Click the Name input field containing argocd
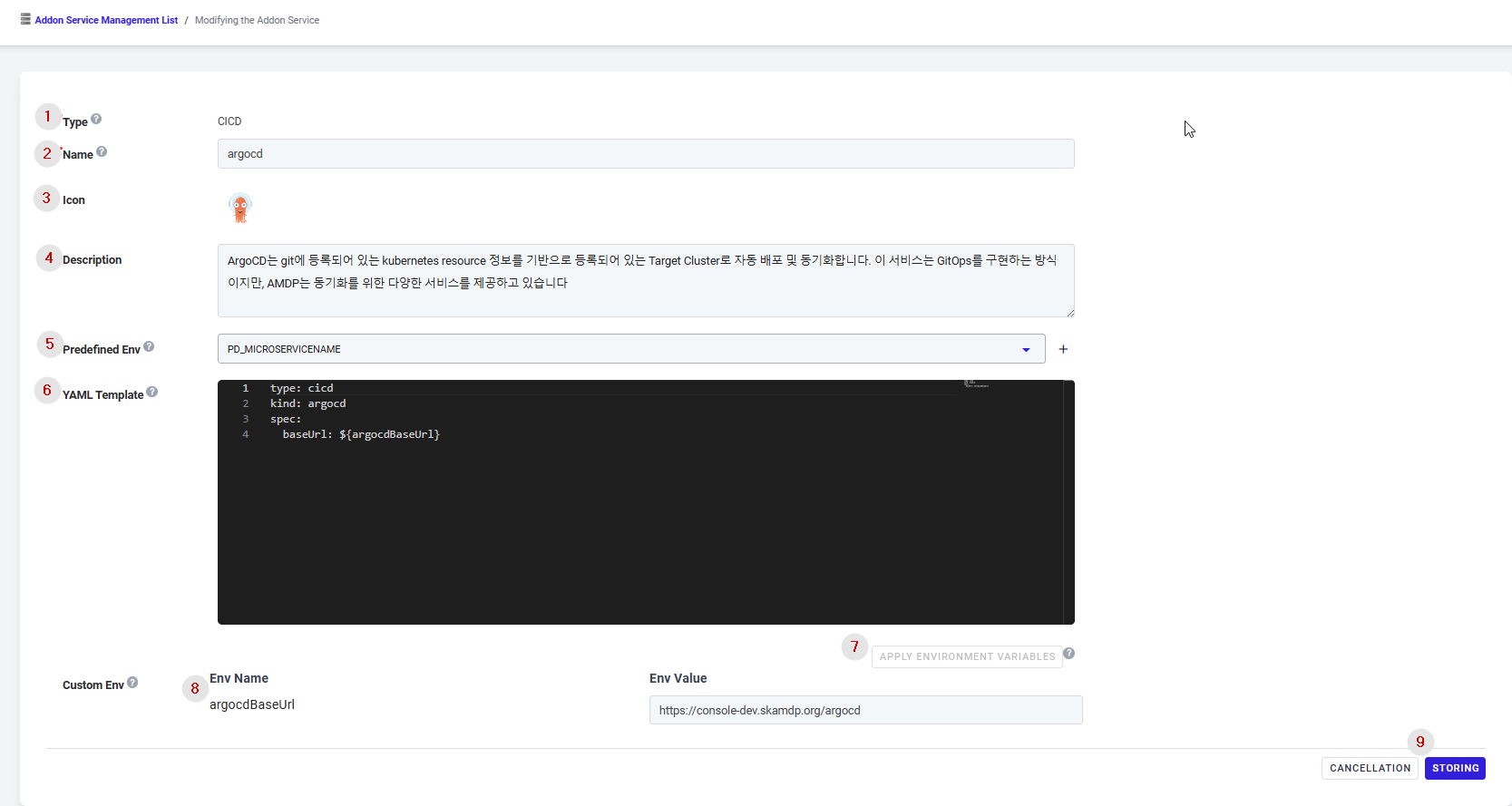The height and width of the screenshot is (806, 1512). (x=646, y=154)
